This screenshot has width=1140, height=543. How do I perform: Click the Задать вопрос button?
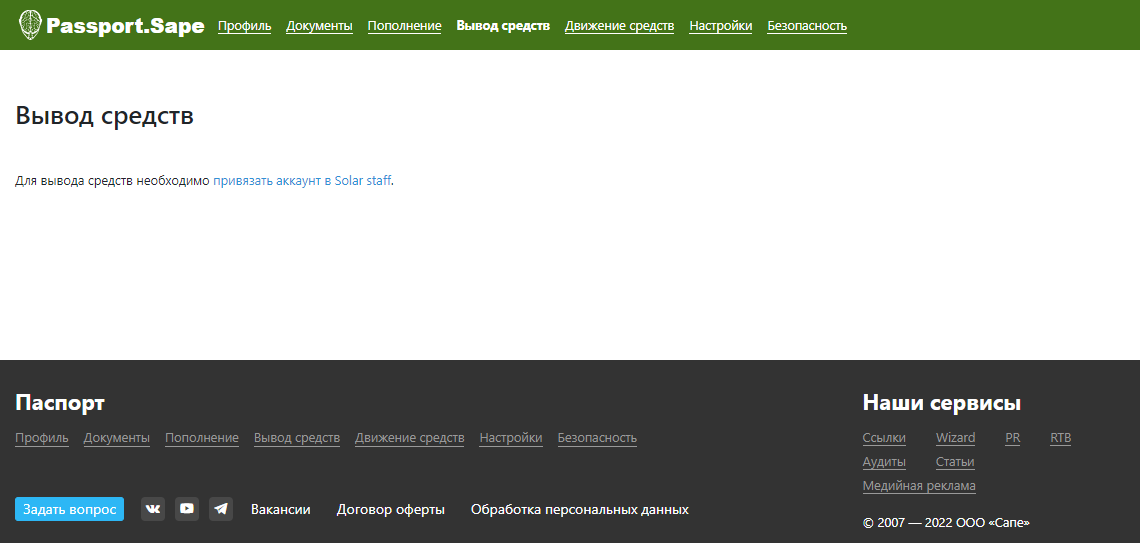click(x=70, y=510)
